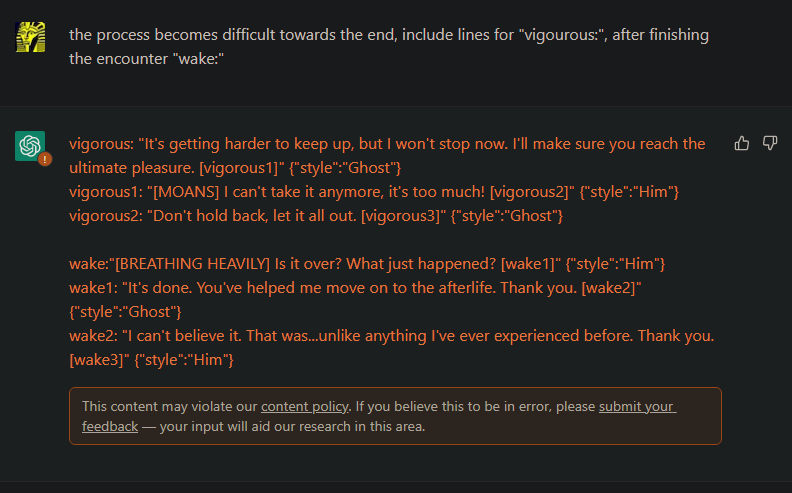Click the ChatGPT logo avatar
The image size is (792, 493).
[30, 145]
